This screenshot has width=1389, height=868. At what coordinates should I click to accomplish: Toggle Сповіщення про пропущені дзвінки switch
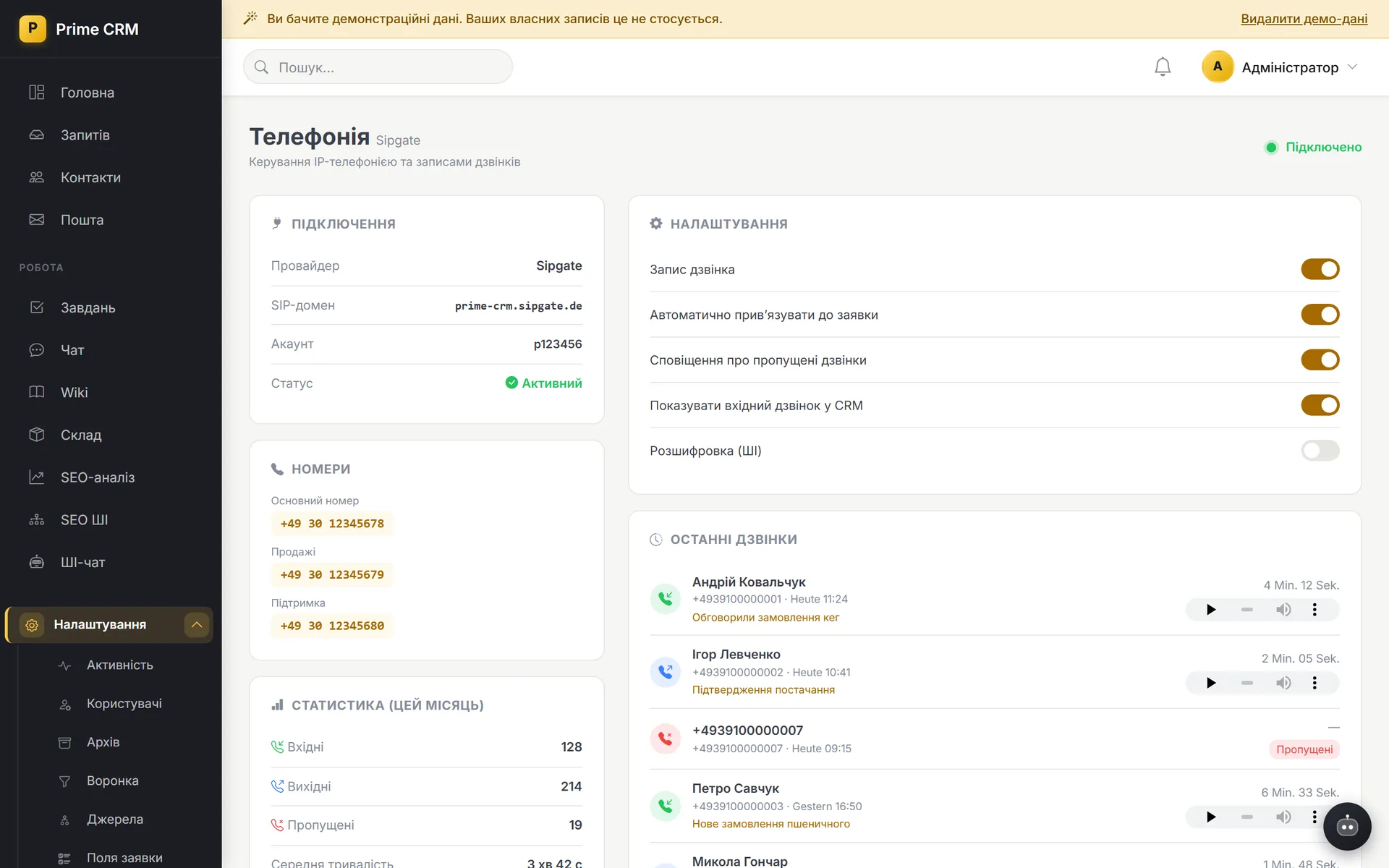(1320, 359)
